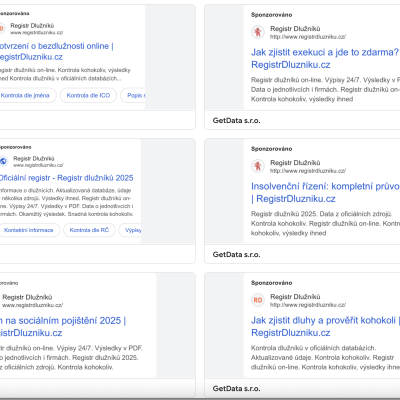The width and height of the screenshot is (400, 400).
Task: Click the GetData s.r.o. label under top-right ad
Action: click(x=236, y=121)
